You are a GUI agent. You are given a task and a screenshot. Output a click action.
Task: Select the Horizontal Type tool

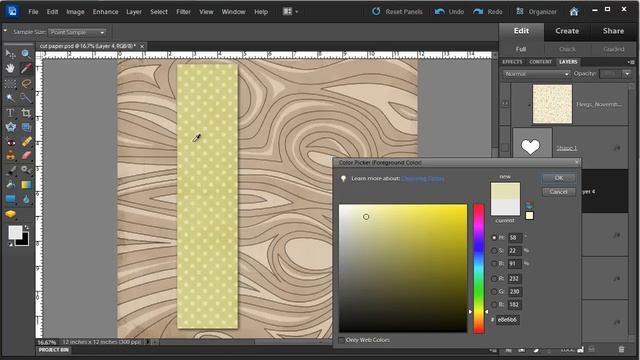[10, 113]
